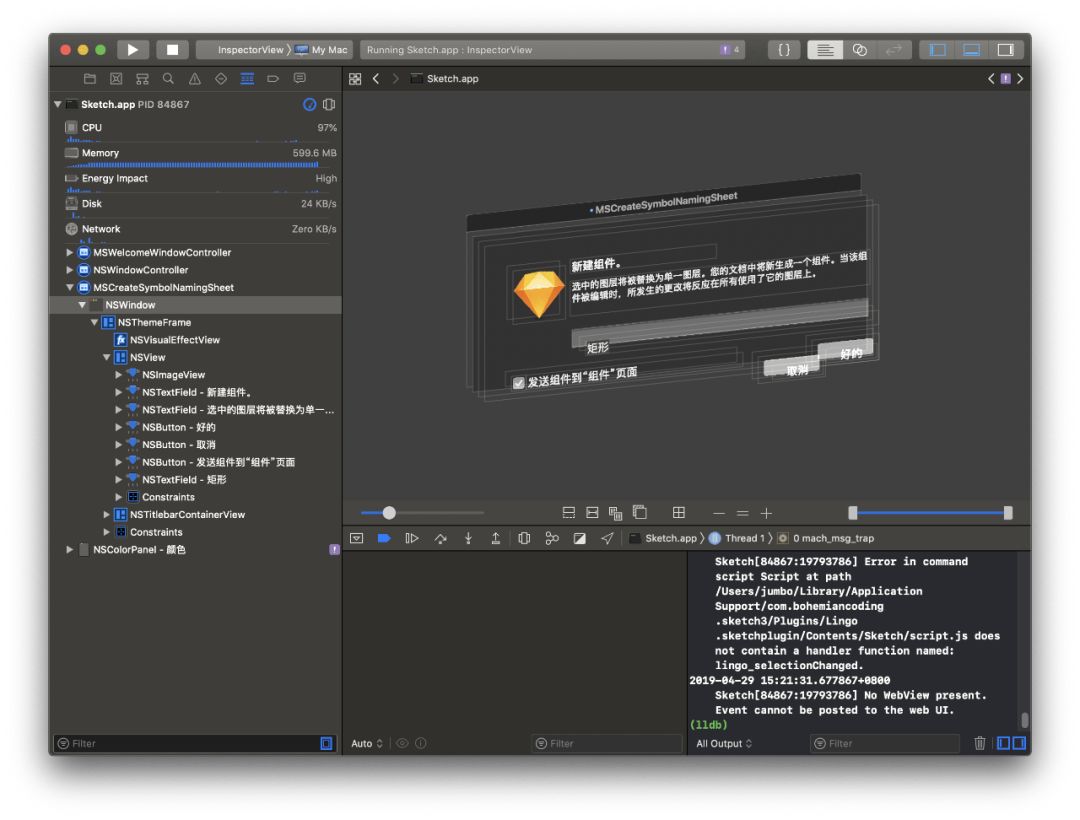Toggle show constraints button
This screenshot has width=1080, height=820.
[592, 513]
